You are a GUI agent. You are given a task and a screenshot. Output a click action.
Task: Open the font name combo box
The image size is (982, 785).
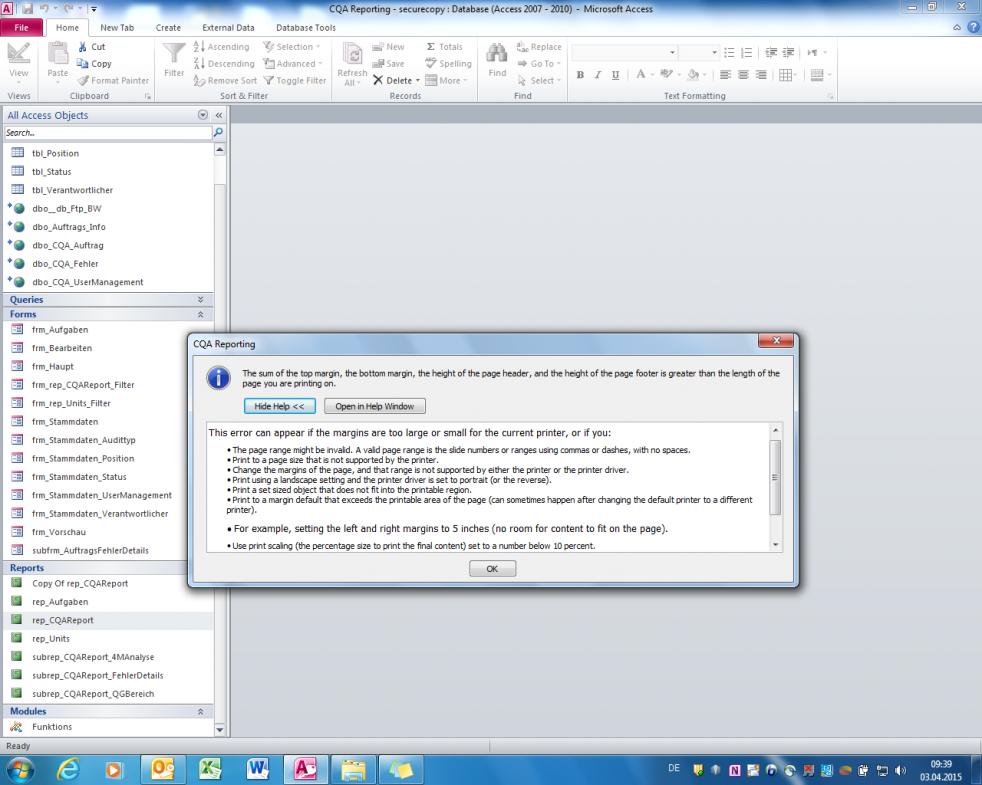(624, 53)
